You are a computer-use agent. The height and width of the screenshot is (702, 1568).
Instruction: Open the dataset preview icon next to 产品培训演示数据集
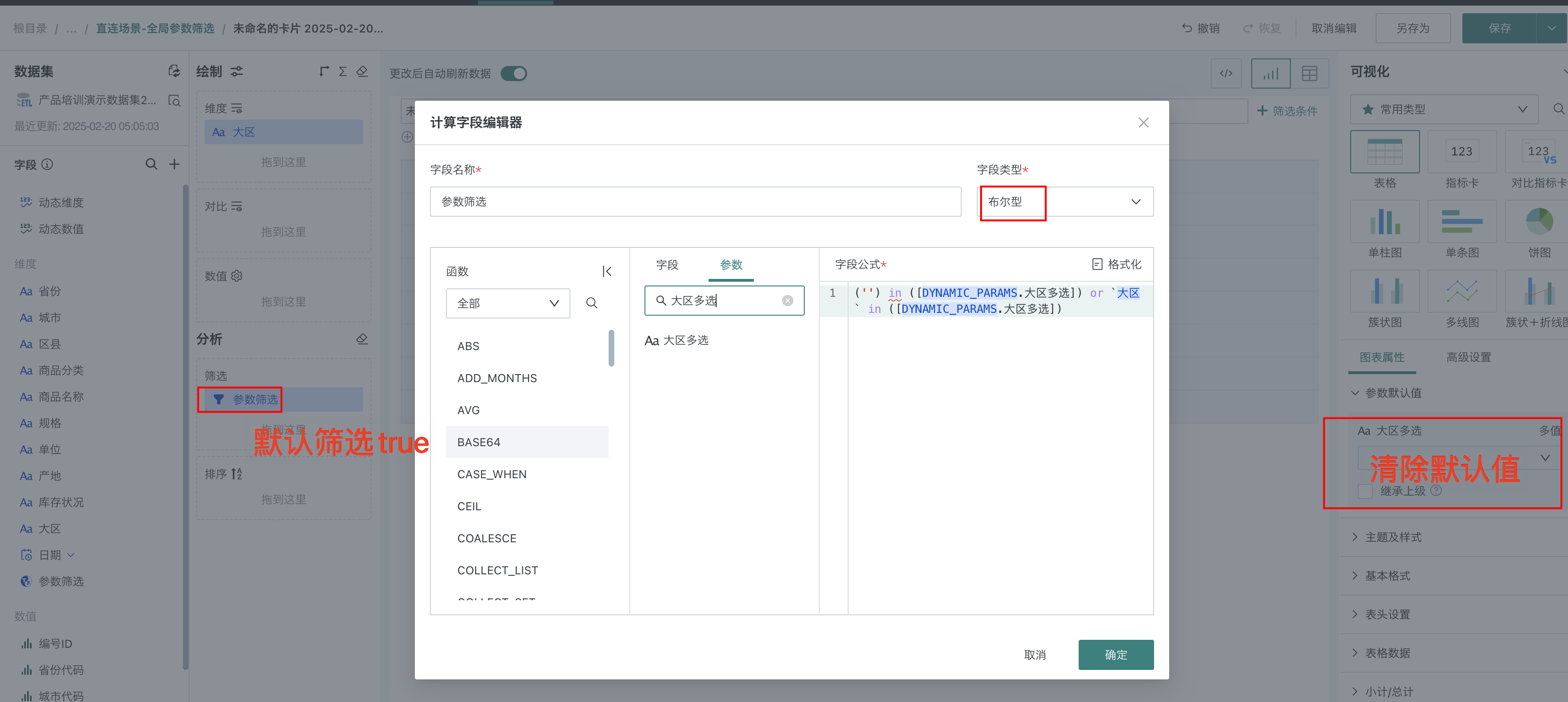(x=174, y=100)
